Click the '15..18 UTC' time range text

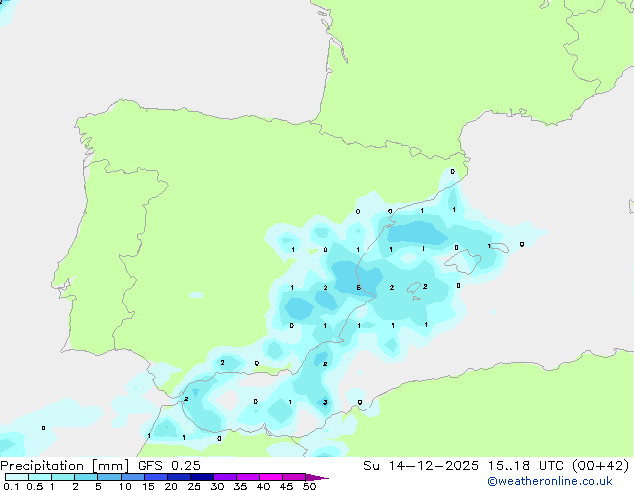[x=526, y=466]
